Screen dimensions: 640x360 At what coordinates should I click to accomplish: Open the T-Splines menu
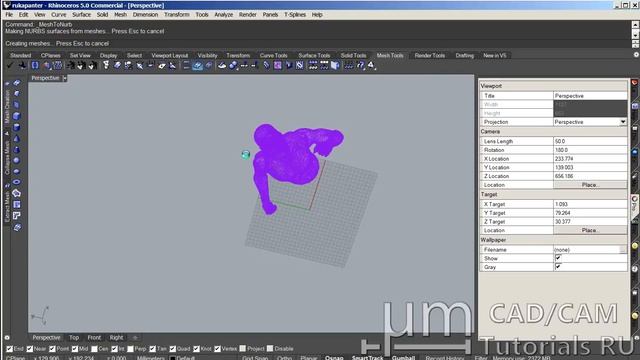click(295, 14)
